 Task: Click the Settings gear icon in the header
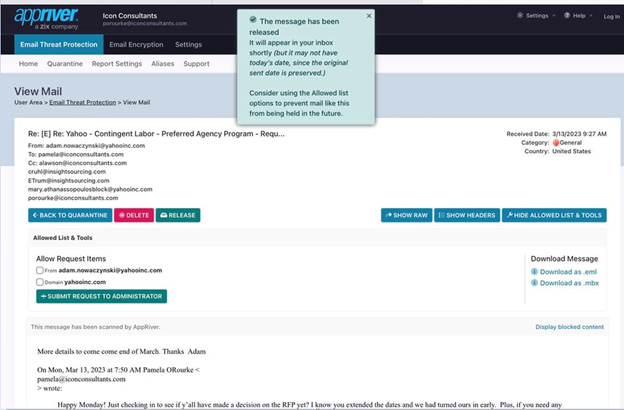point(520,15)
